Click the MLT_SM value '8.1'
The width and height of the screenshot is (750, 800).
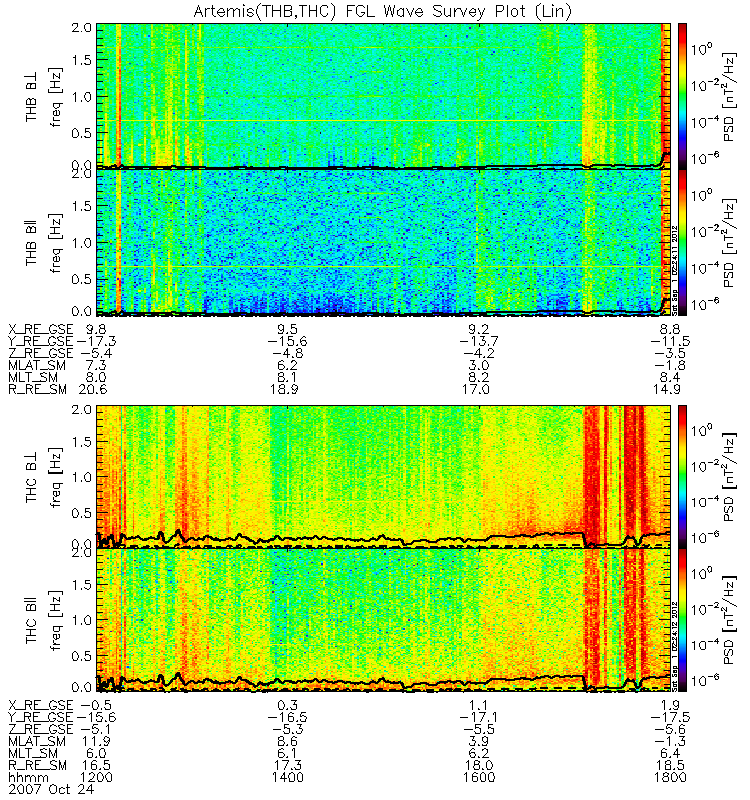tap(287, 378)
